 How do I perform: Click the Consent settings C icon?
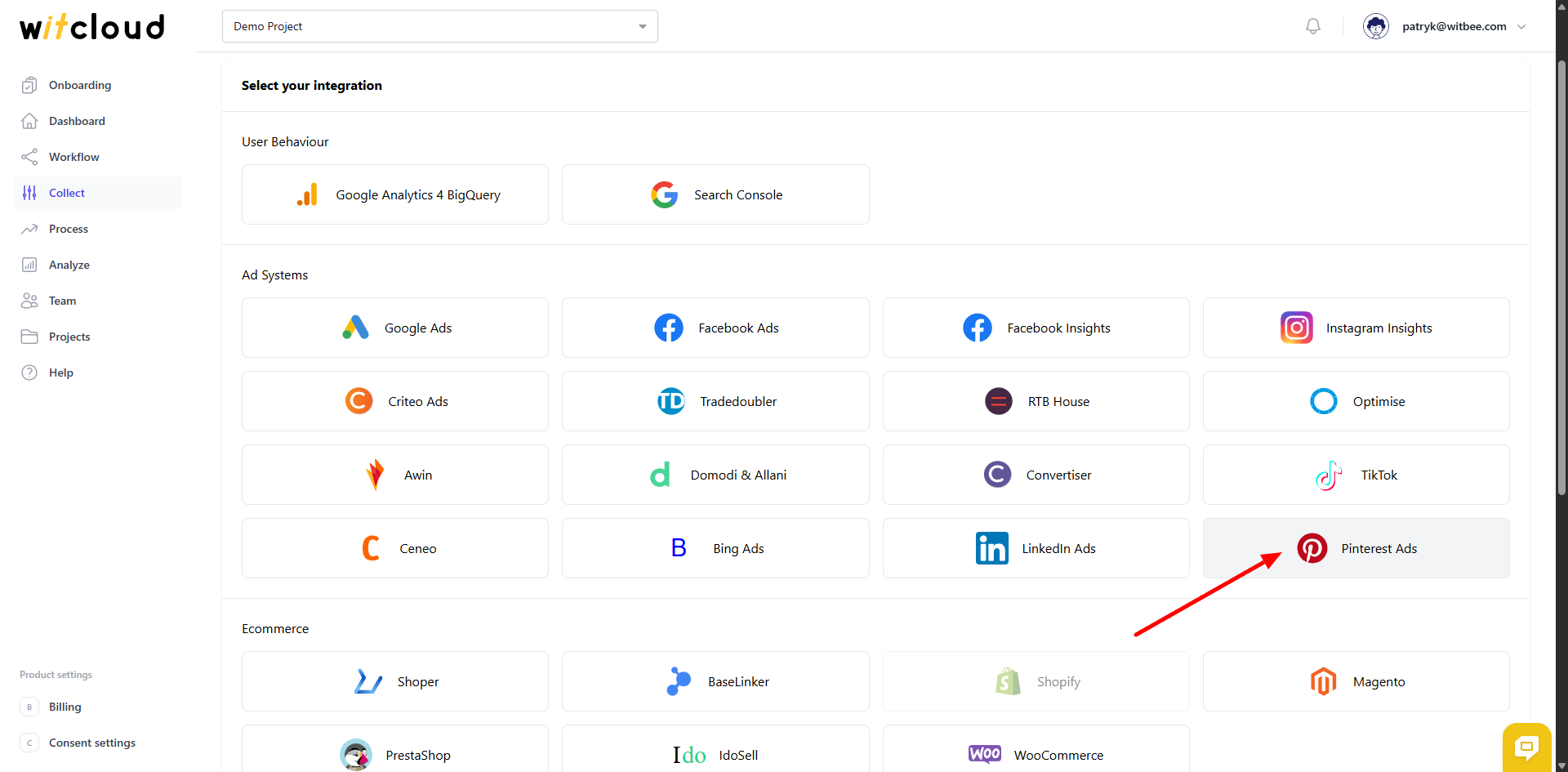tap(29, 743)
